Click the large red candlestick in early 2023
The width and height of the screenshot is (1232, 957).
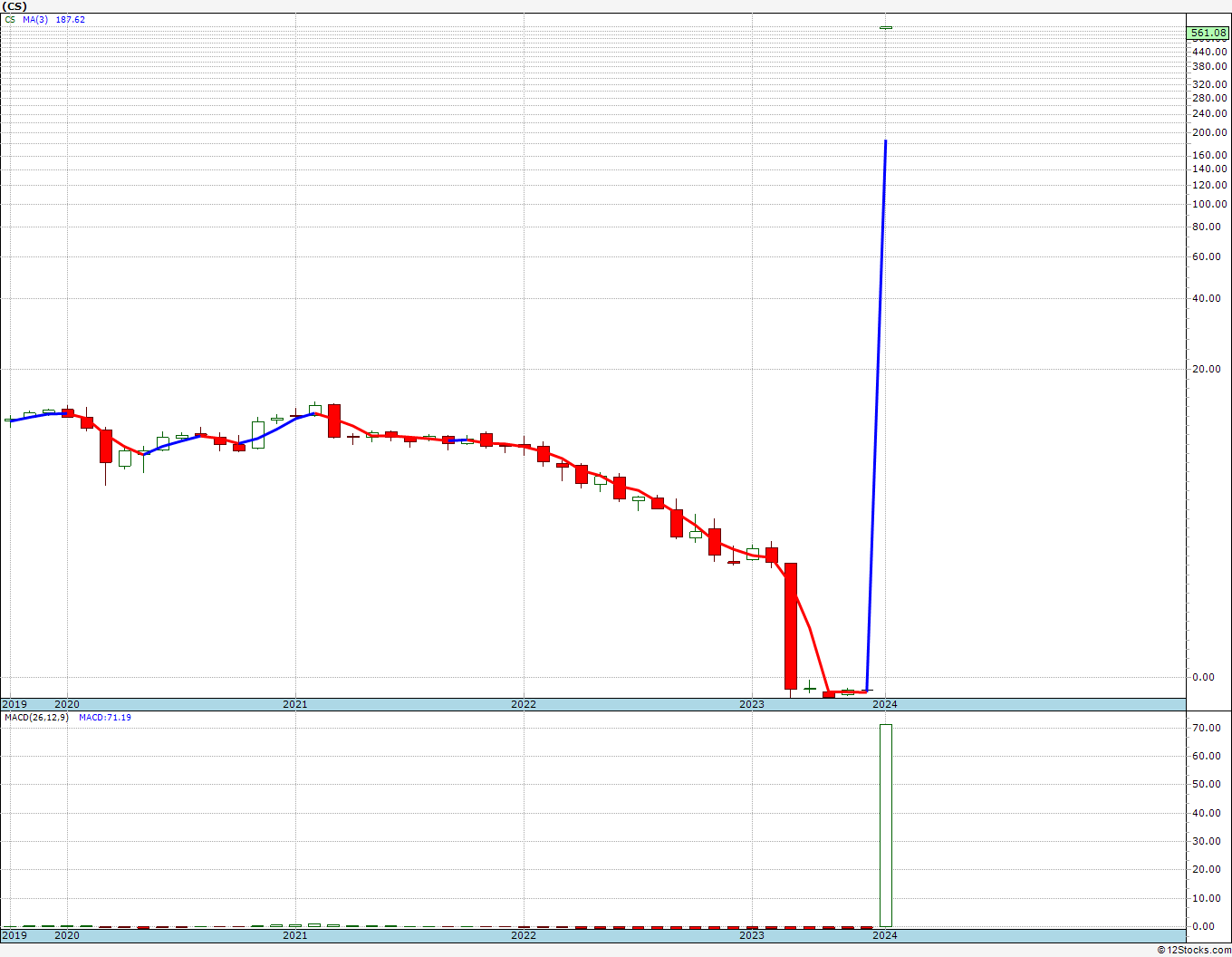tap(791, 626)
